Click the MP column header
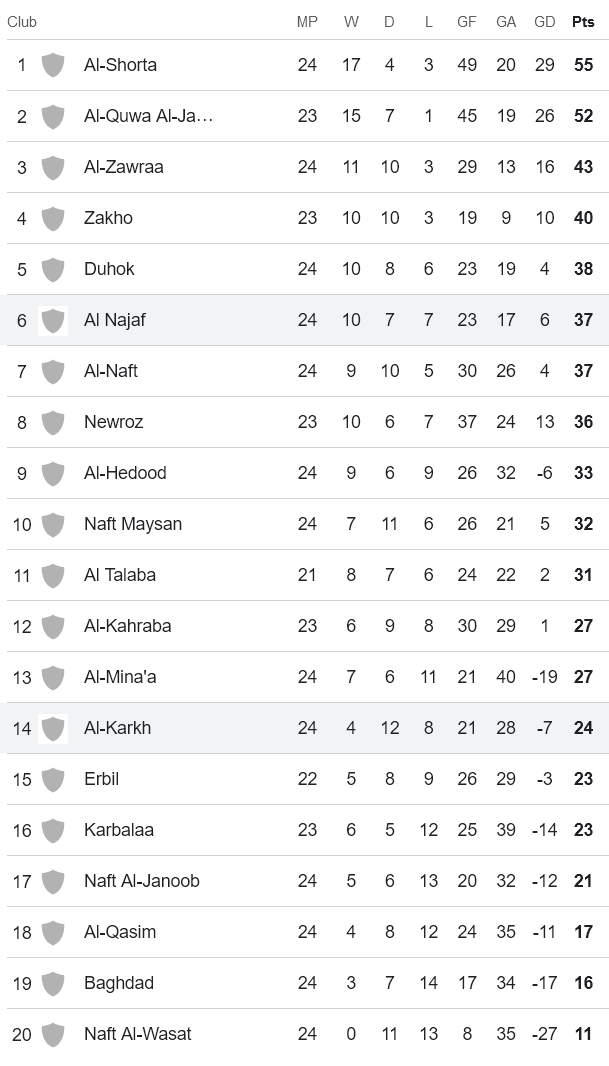The width and height of the screenshot is (609, 1066). click(307, 22)
